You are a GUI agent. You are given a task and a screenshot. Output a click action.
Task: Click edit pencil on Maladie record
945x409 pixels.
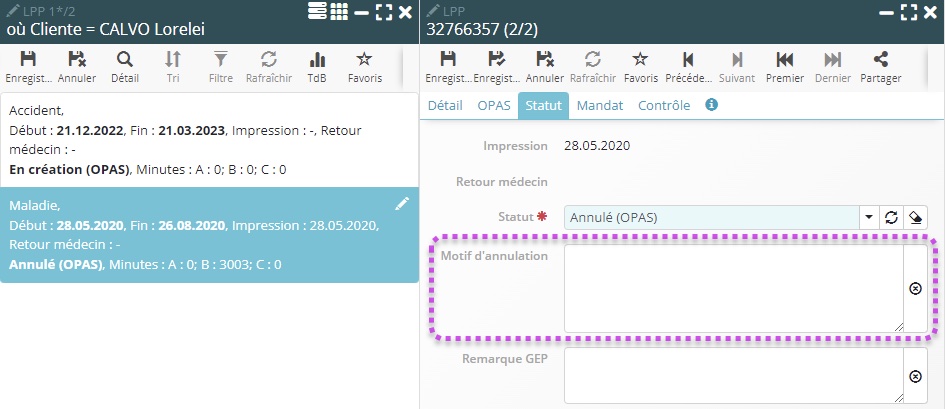coord(402,204)
